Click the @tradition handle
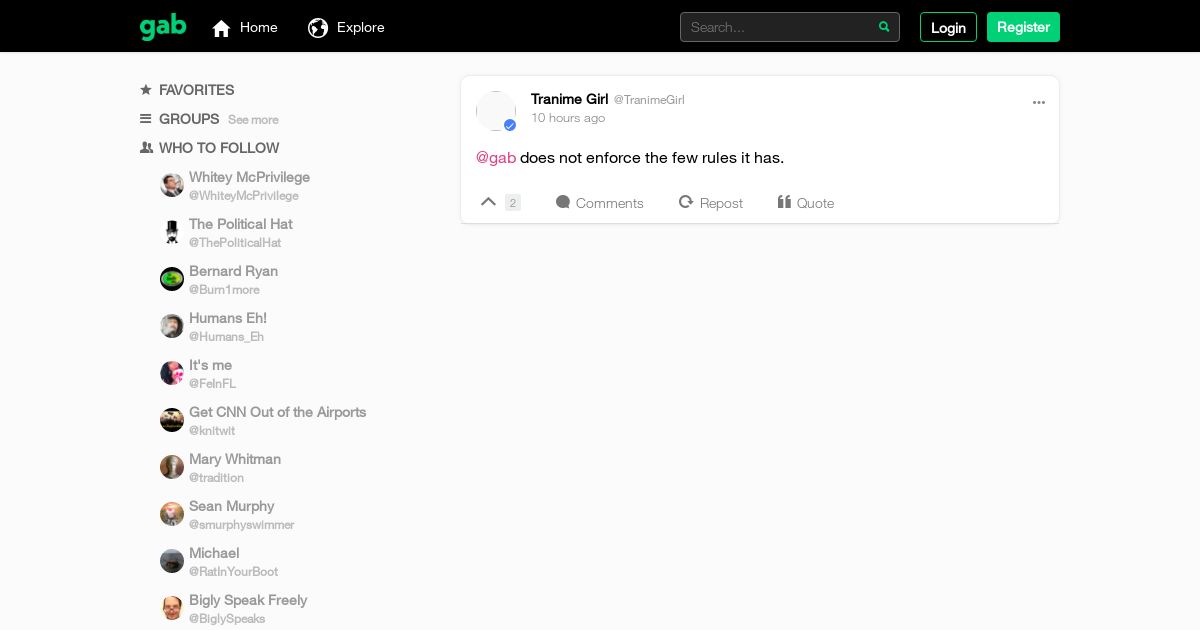 click(216, 478)
